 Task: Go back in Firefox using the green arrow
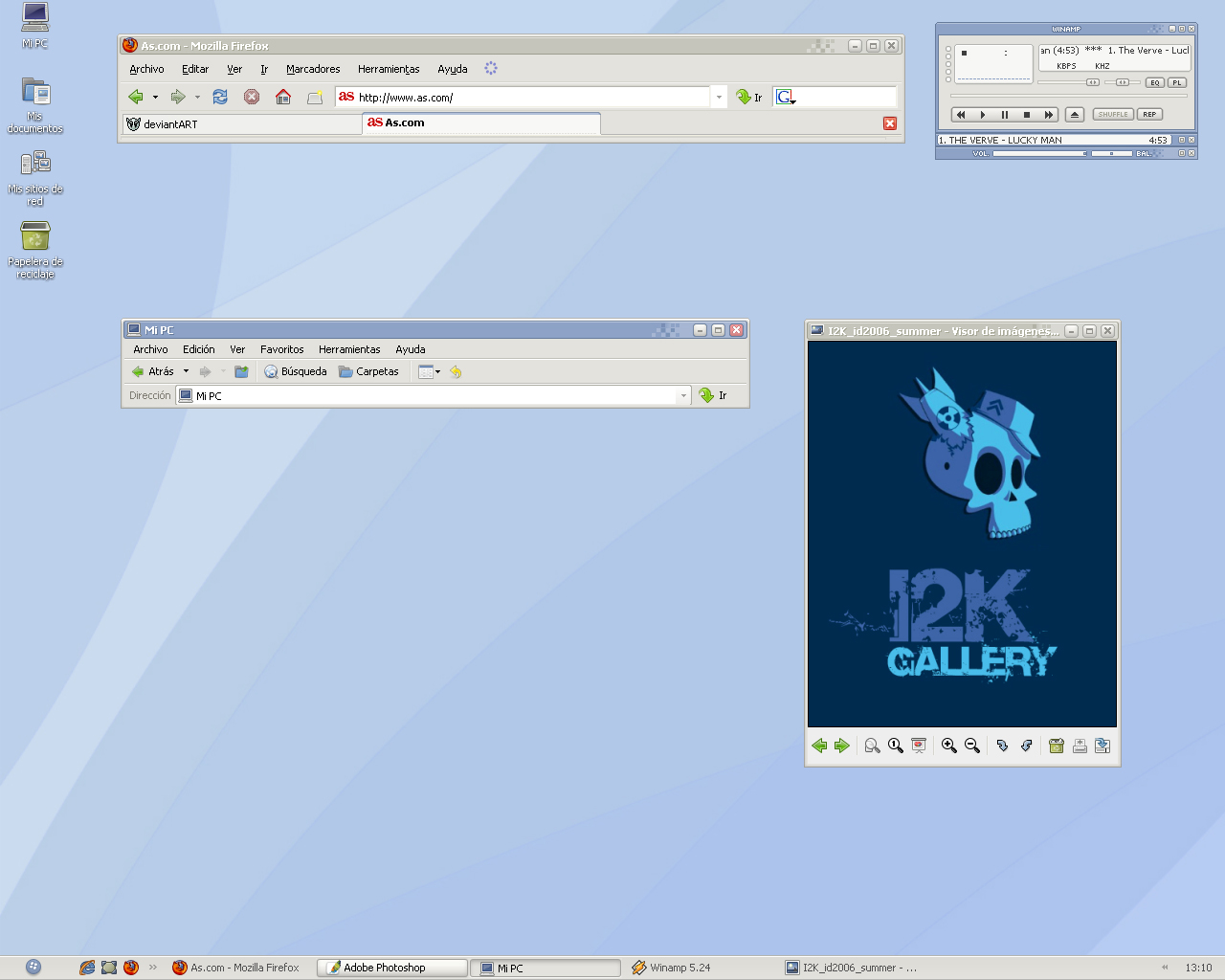click(136, 97)
